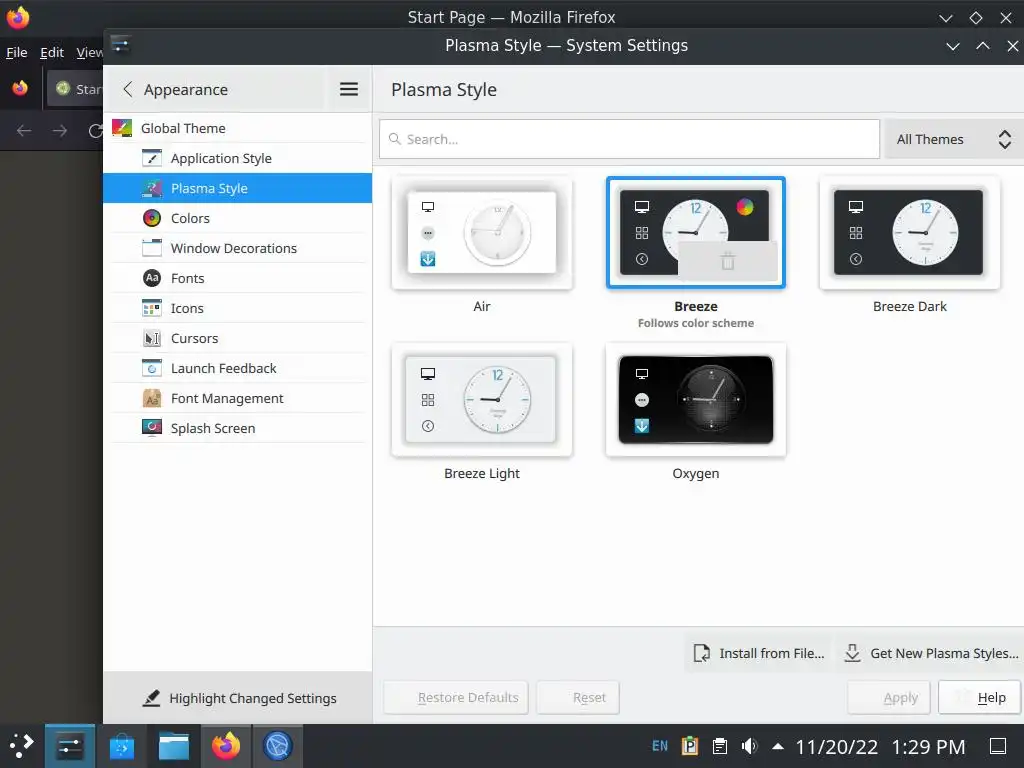Select the Air plasma theme thumbnail

click(x=482, y=232)
